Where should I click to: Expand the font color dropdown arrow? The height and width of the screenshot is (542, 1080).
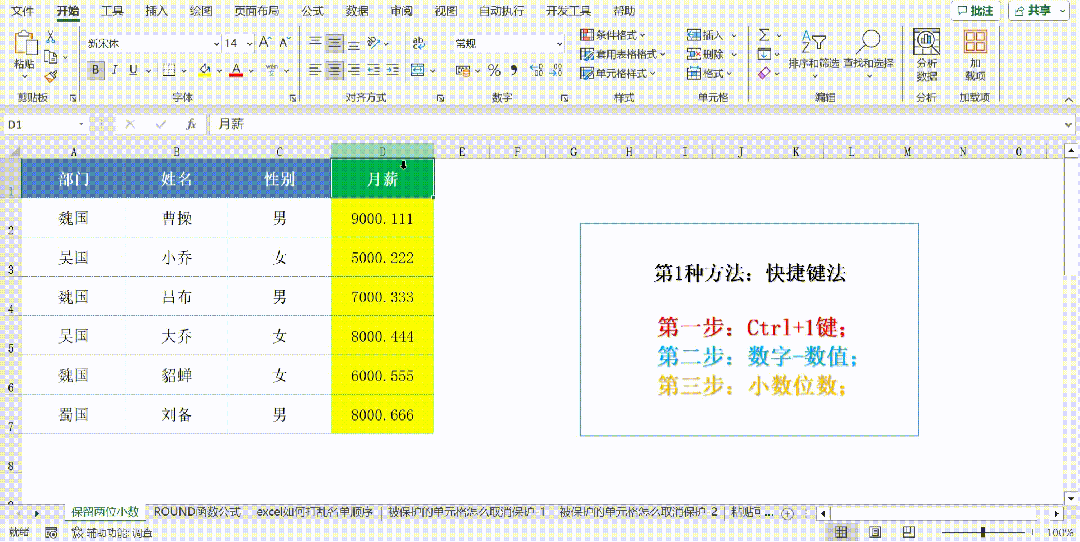pos(251,70)
